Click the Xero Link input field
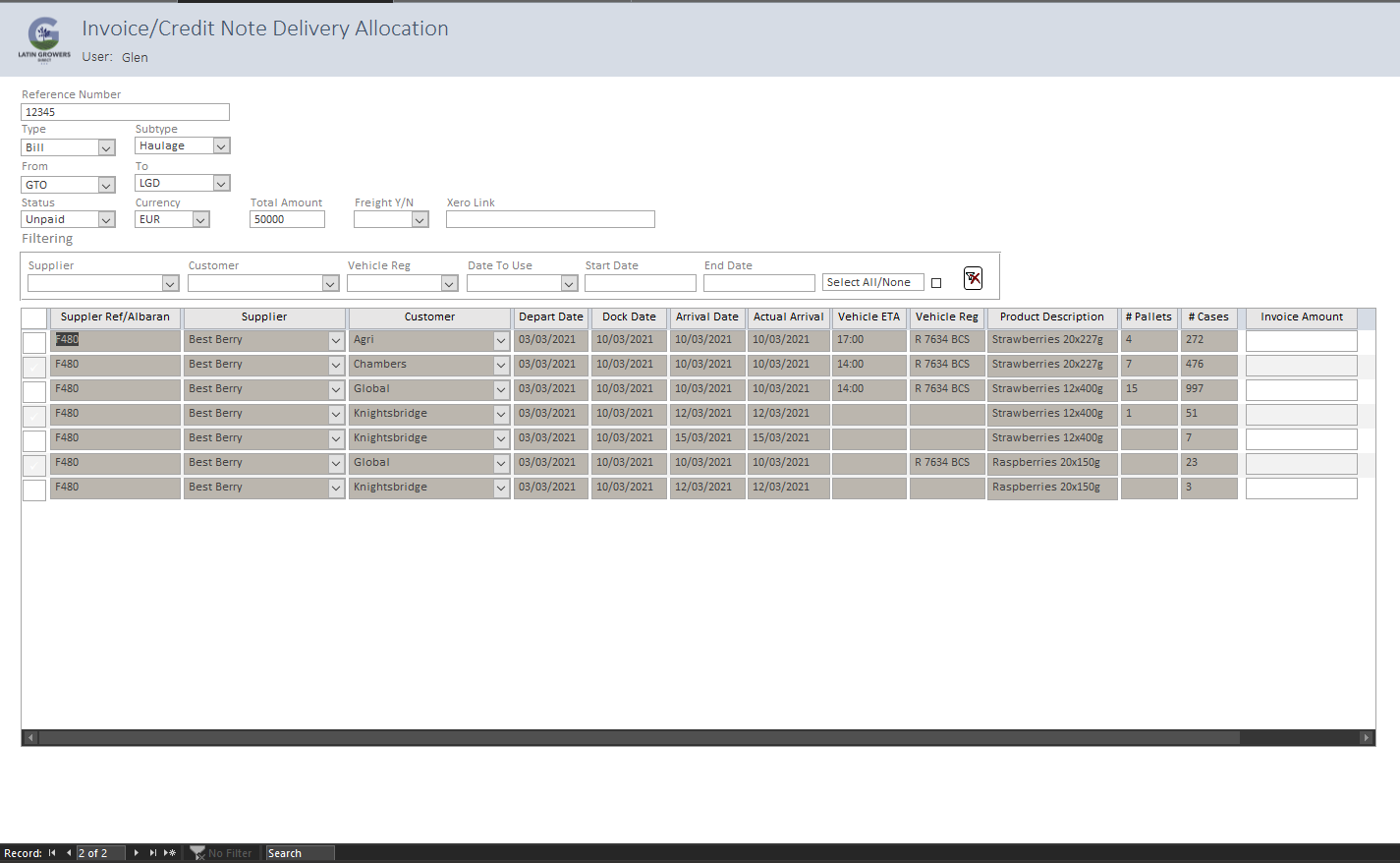This screenshot has width=1400, height=863. [x=550, y=220]
